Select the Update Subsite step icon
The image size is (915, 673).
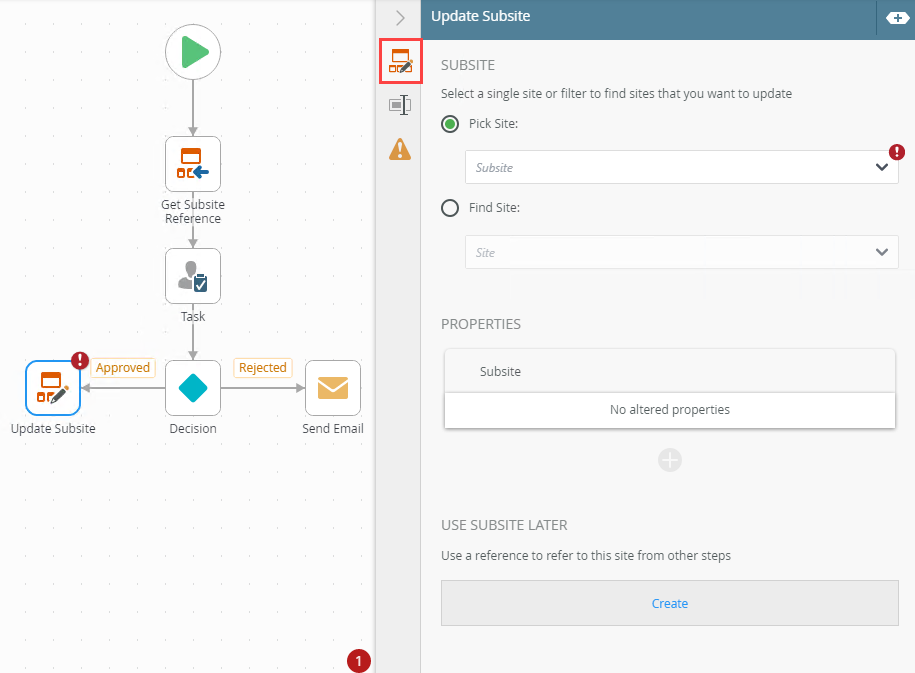(53, 388)
